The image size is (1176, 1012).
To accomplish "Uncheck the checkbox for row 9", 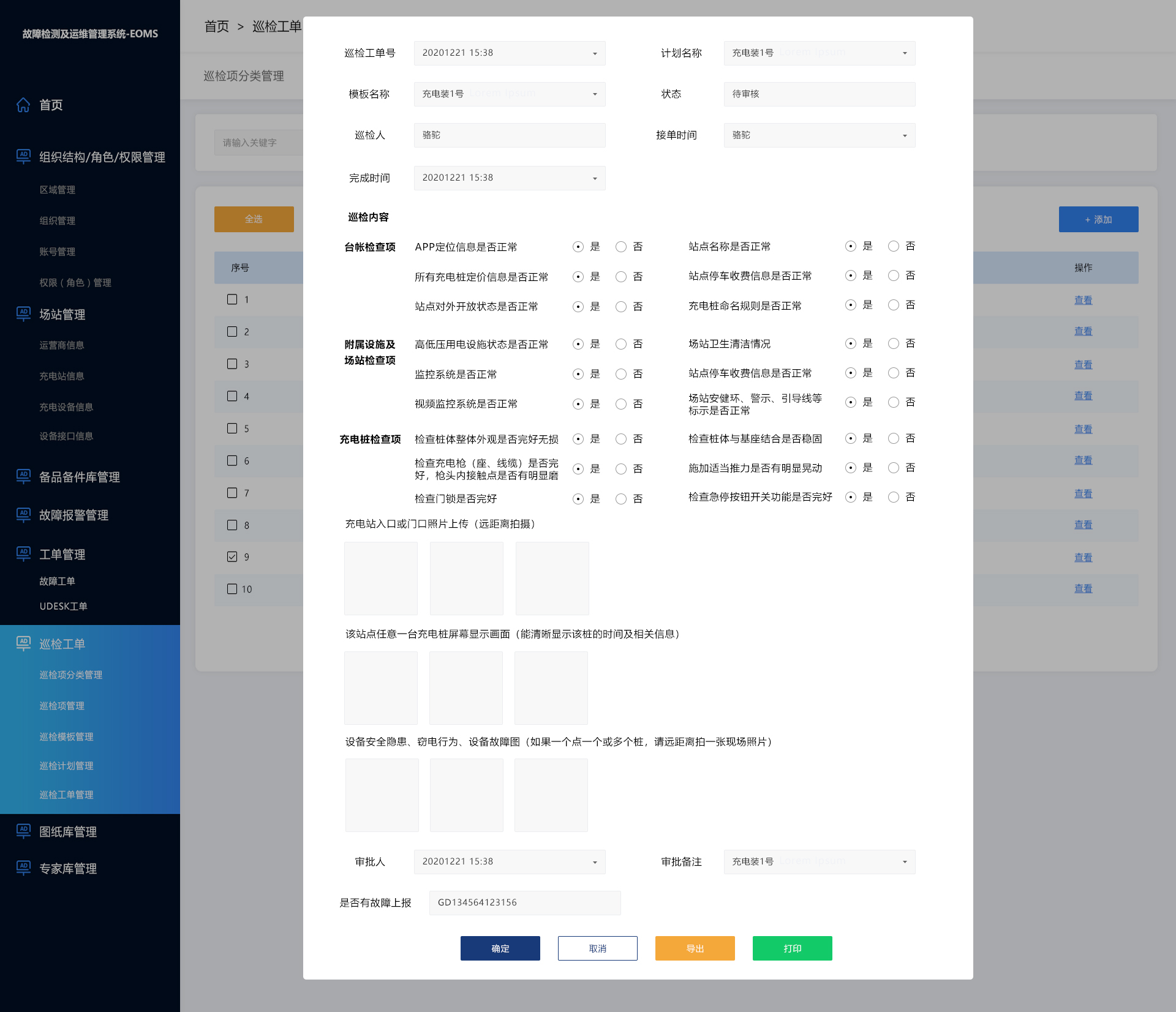I will (x=232, y=557).
